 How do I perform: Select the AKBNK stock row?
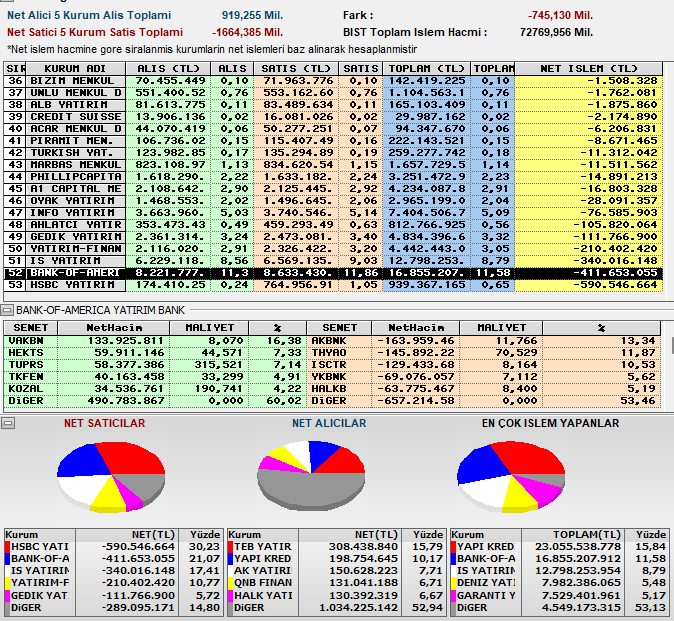[484, 341]
